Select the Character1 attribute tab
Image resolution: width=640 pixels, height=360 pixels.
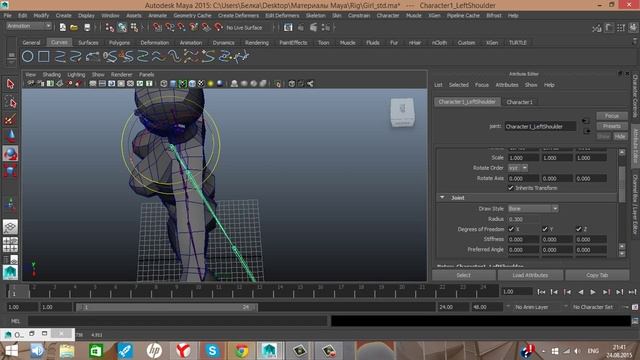click(x=519, y=102)
